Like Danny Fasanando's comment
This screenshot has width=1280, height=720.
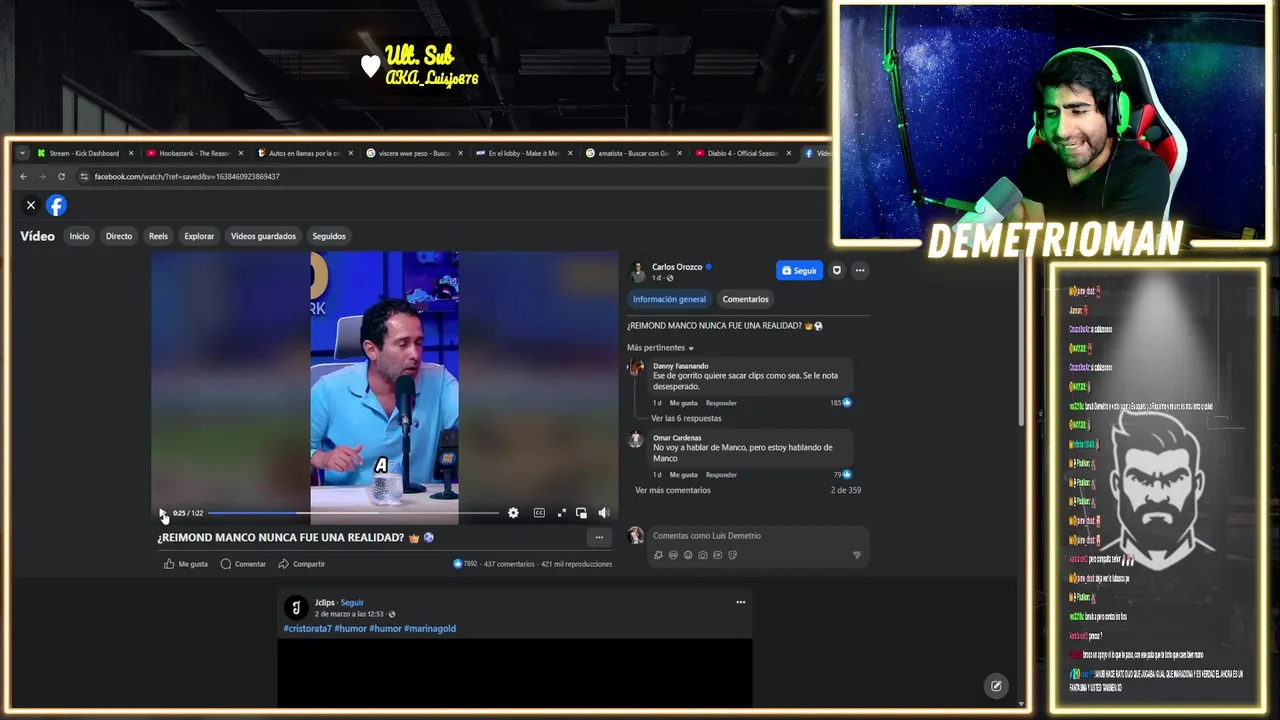[684, 403]
